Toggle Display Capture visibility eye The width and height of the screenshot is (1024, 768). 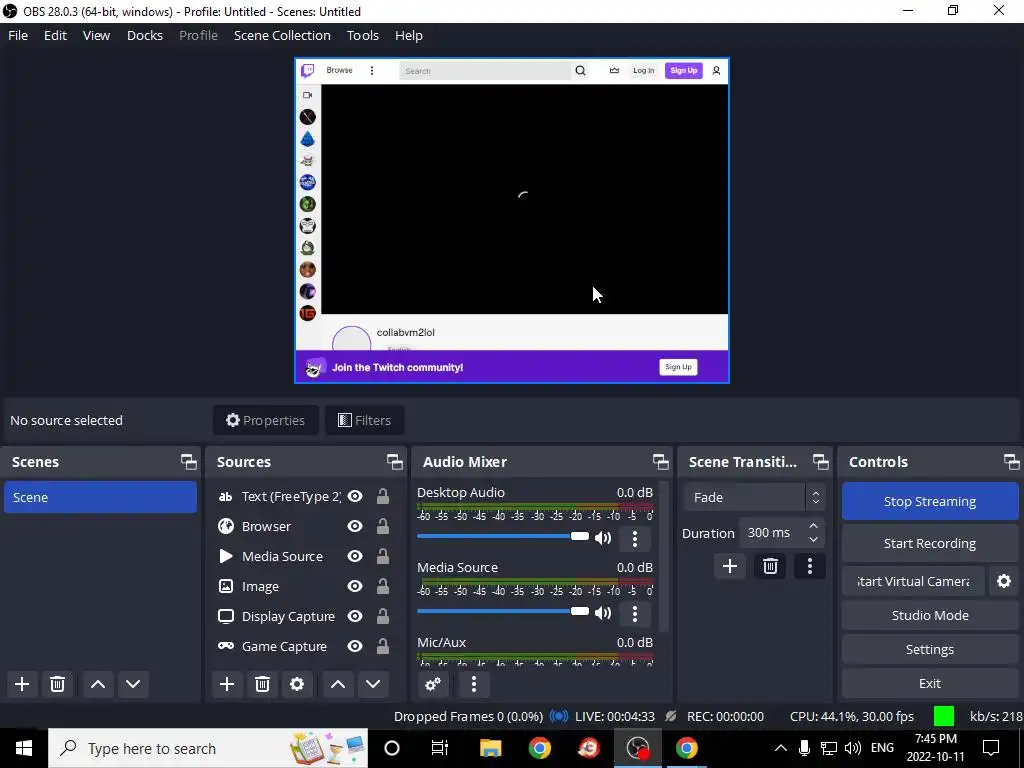click(355, 616)
